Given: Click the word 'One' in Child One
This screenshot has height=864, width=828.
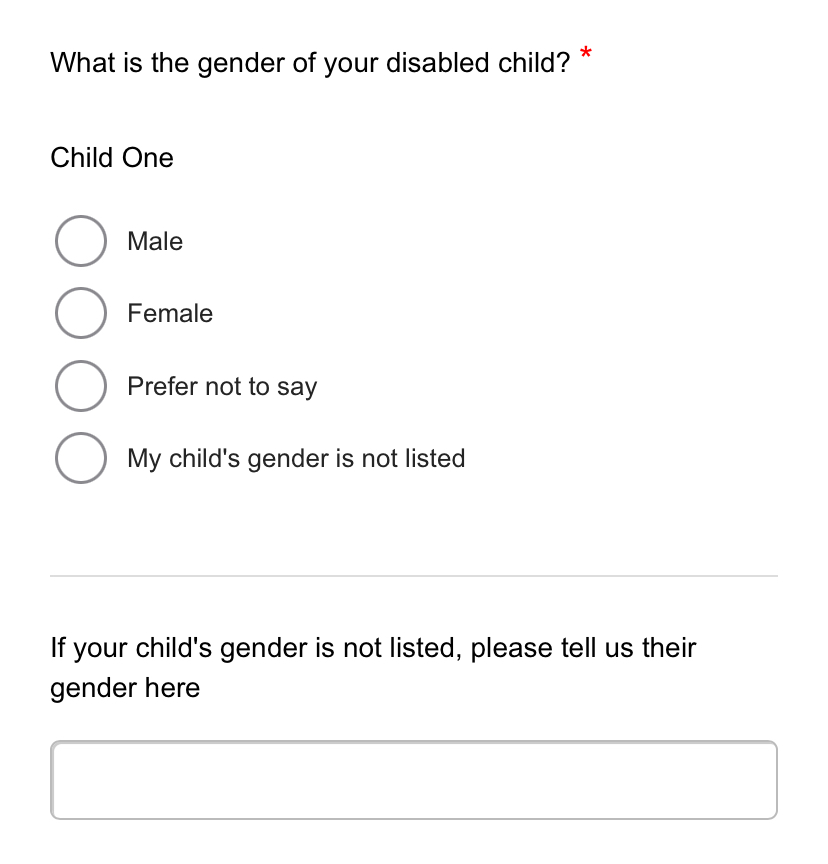Looking at the screenshot, I should point(148,158).
